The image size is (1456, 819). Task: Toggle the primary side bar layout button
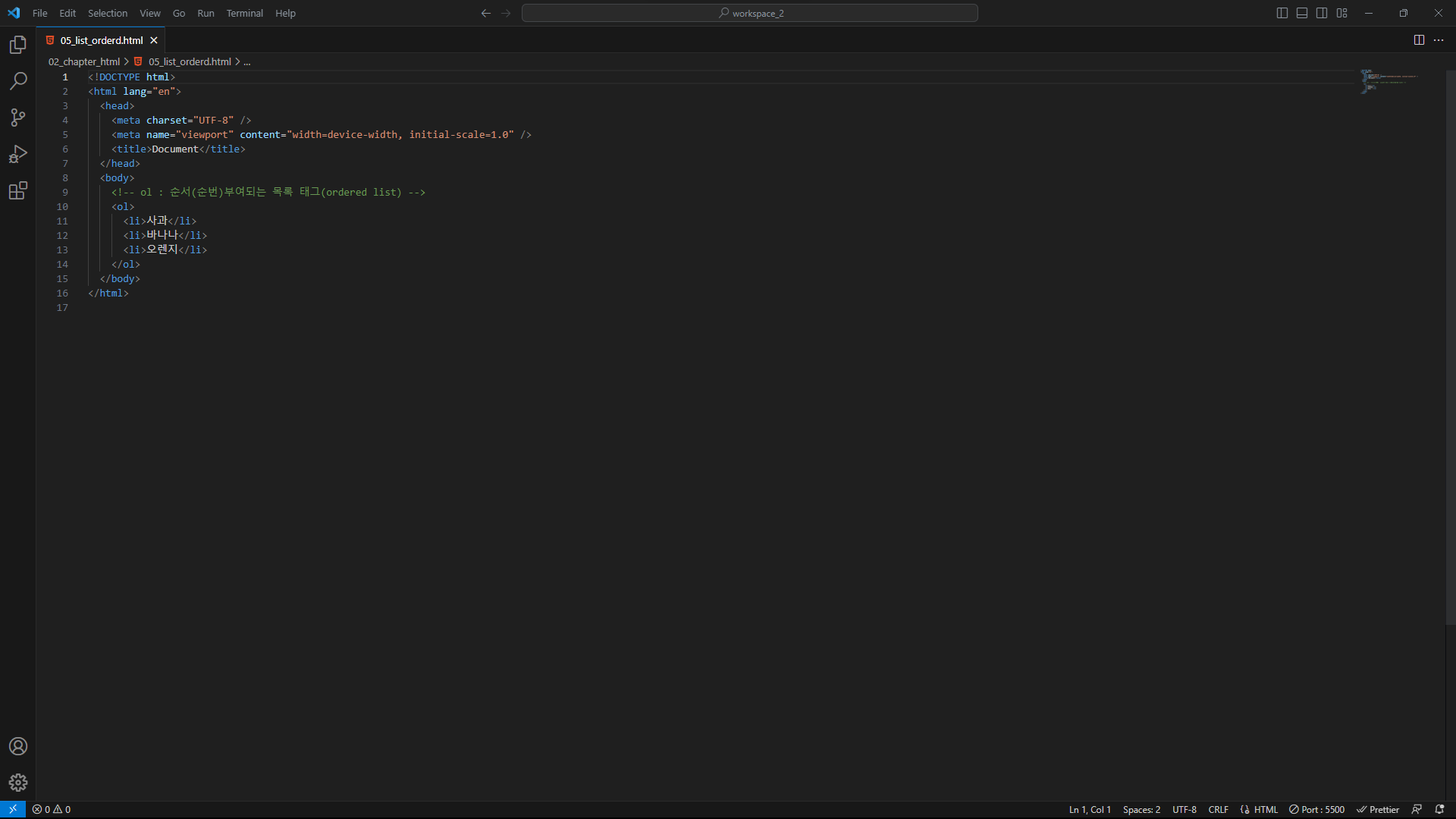[1282, 13]
